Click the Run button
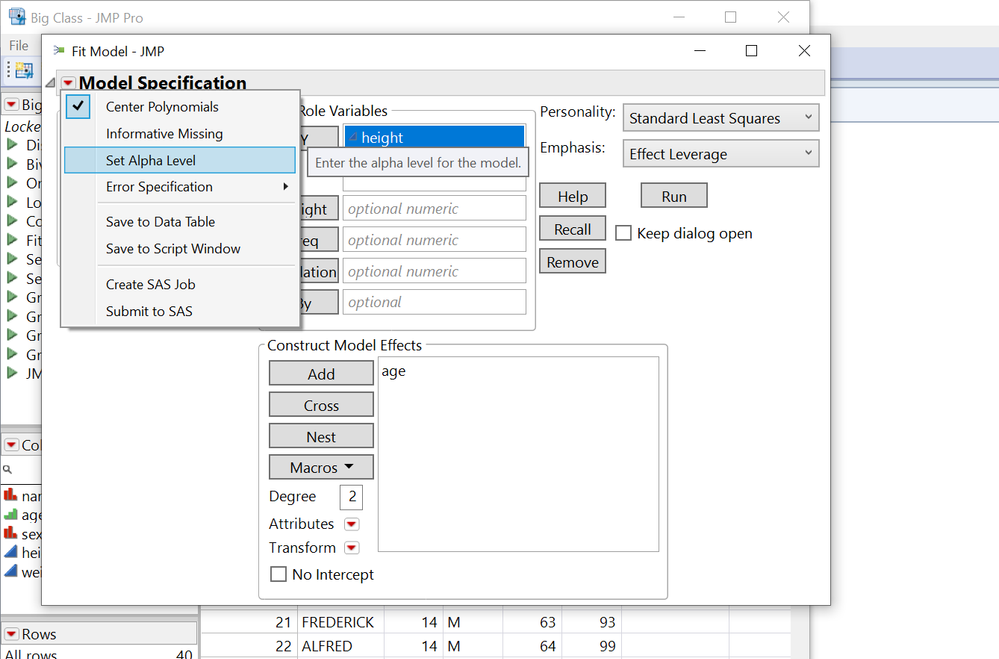Screen dimensions: 999x659 point(674,196)
